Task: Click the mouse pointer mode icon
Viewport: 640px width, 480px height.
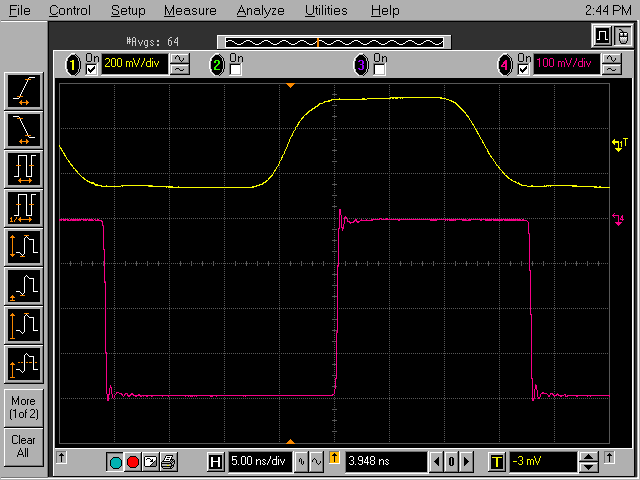Action: click(622, 36)
